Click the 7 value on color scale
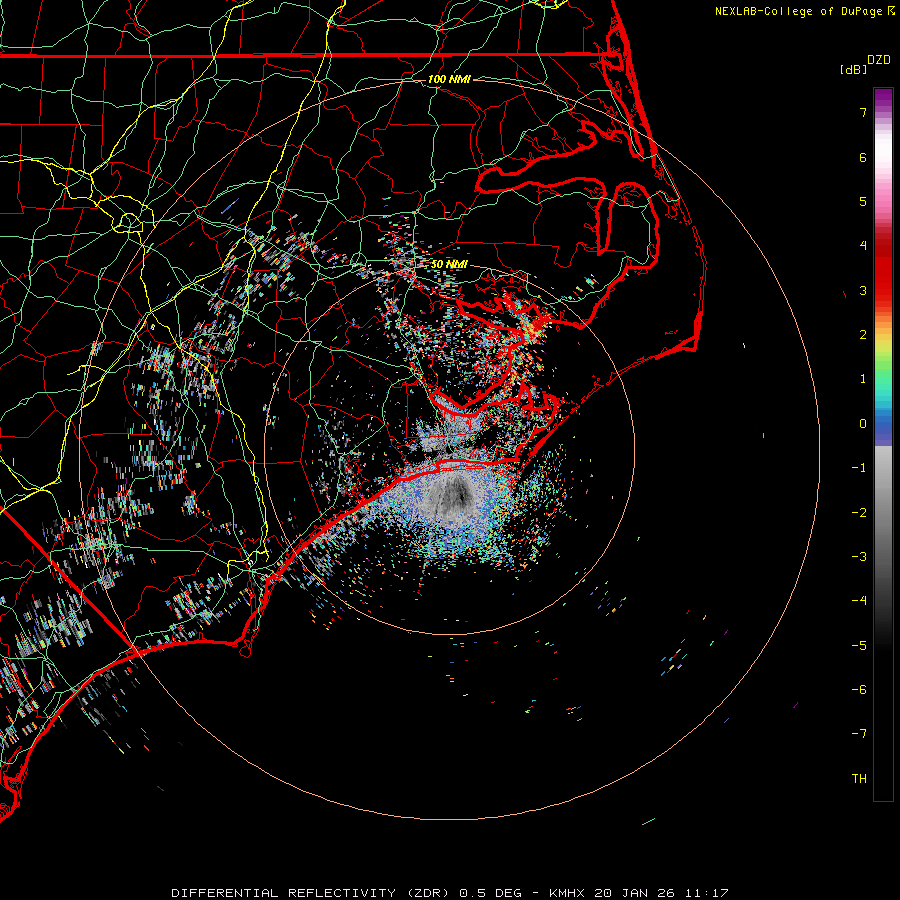Viewport: 900px width, 900px height. [x=863, y=112]
